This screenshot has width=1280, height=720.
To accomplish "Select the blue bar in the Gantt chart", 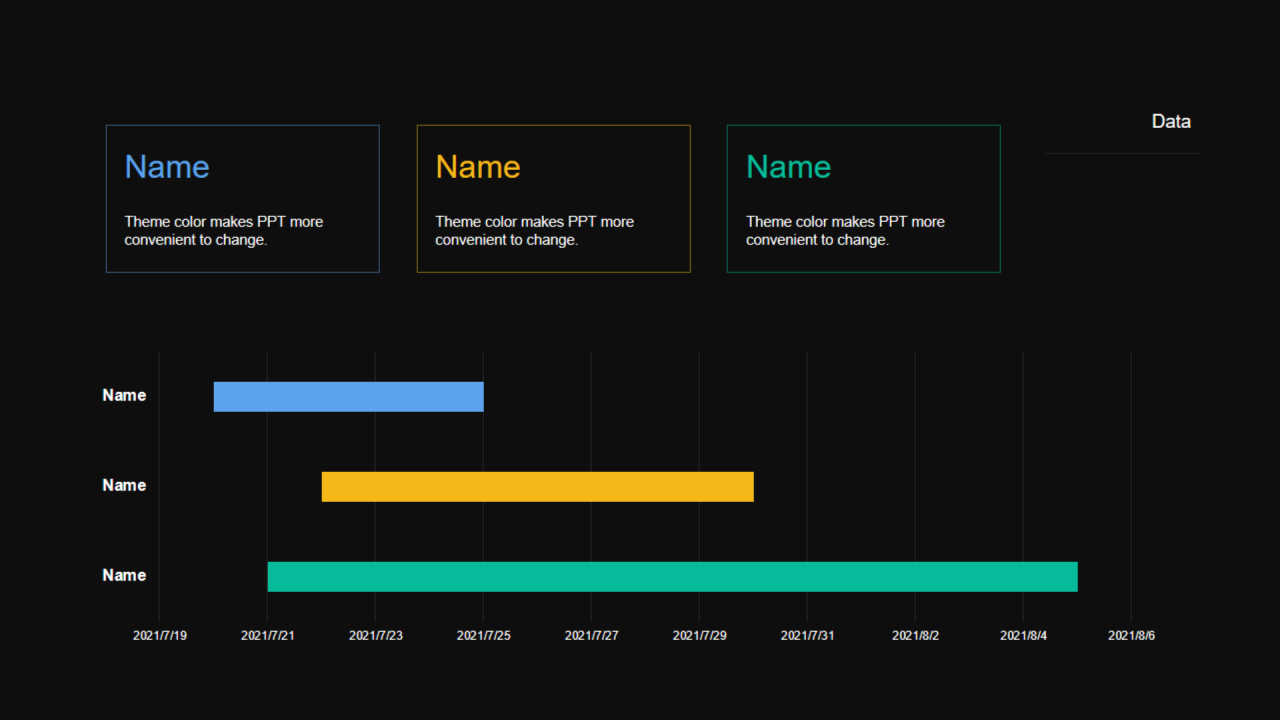I will (348, 397).
